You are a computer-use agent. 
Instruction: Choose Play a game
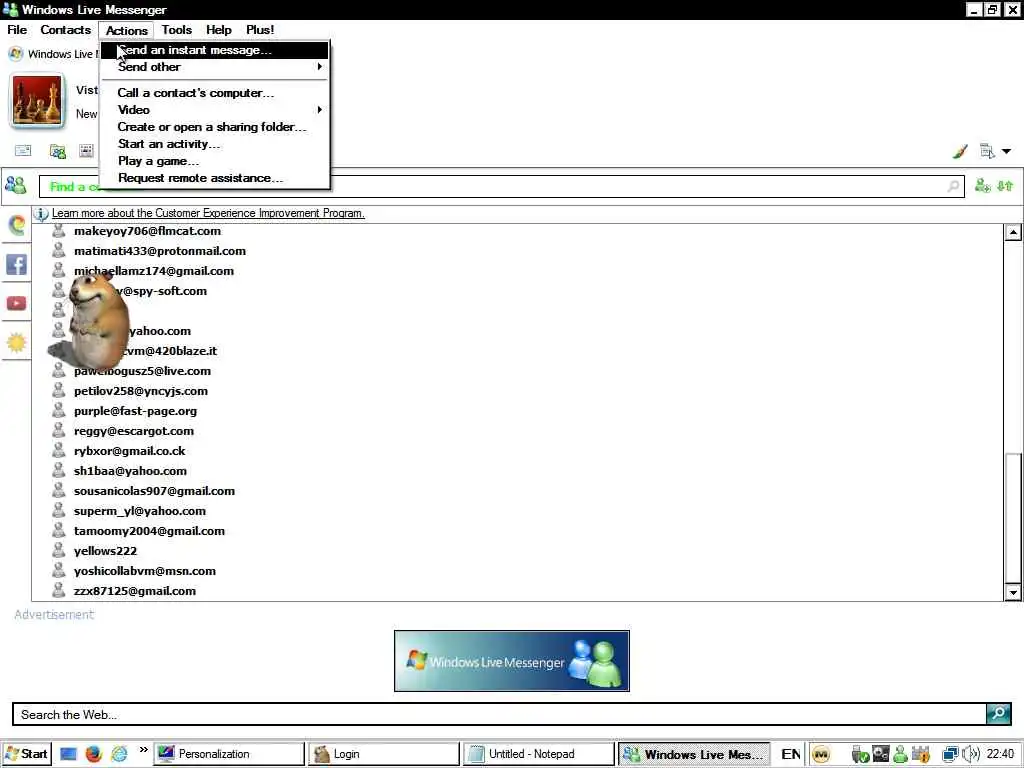point(214,161)
